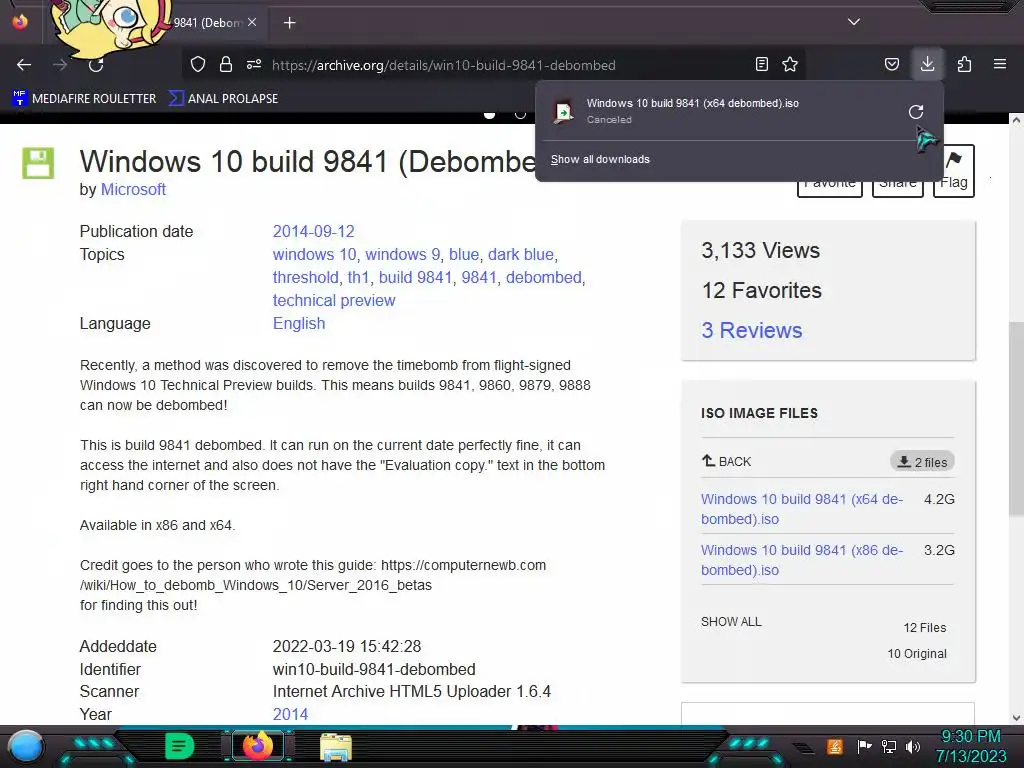Open the windows 10 topic link
Screen dimensions: 1024x768
[315, 254]
